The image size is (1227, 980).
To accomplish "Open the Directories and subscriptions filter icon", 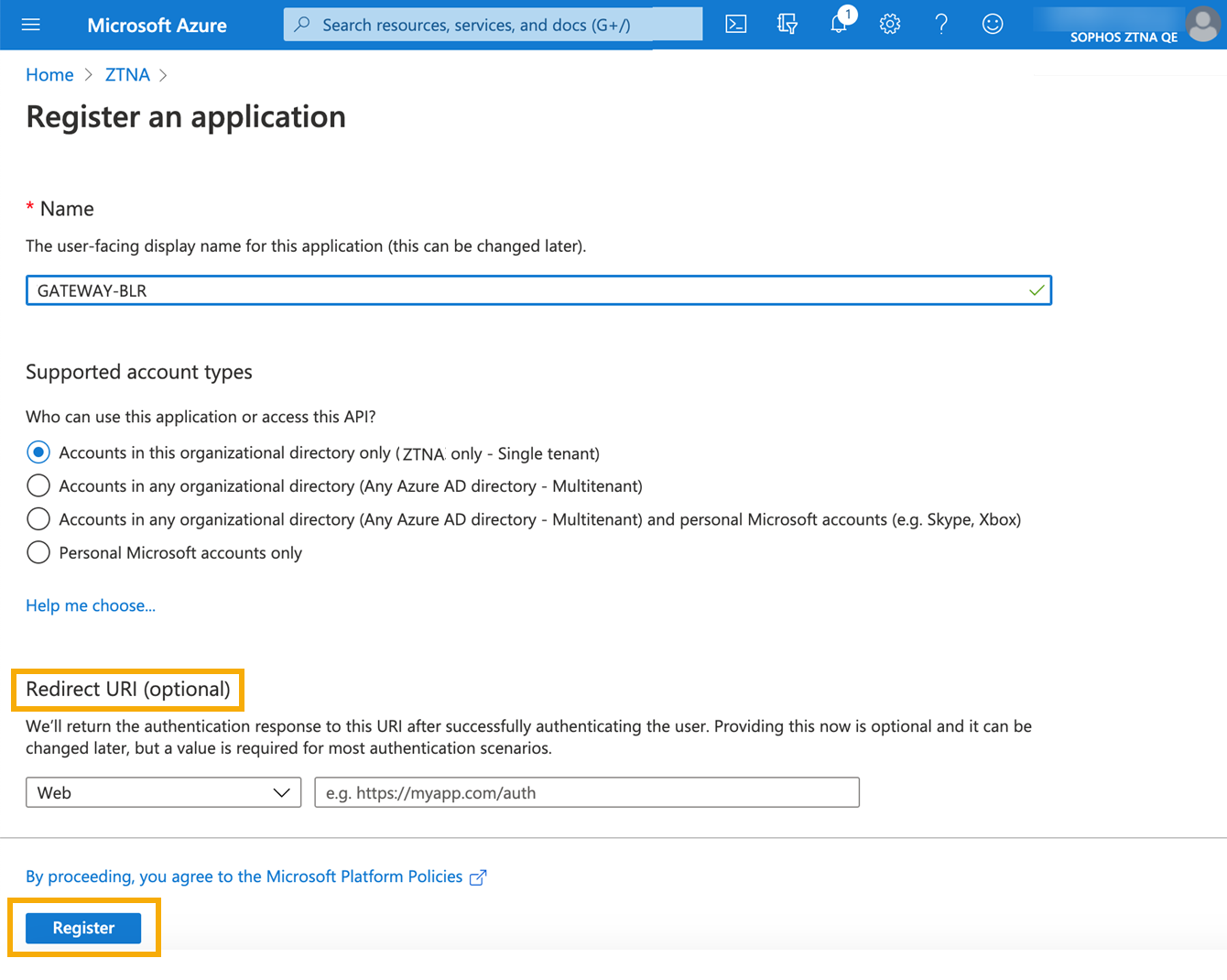I will point(787,25).
